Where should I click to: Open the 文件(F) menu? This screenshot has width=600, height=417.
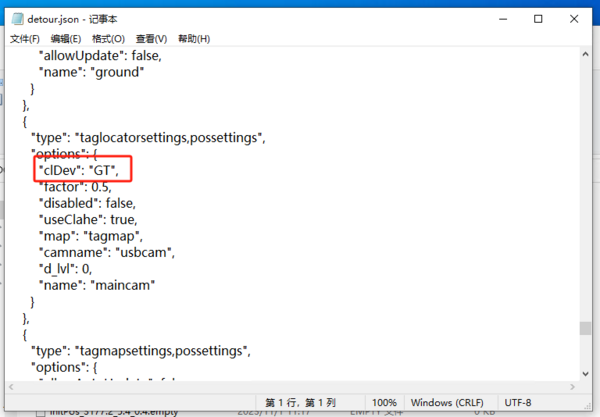(x=25, y=39)
